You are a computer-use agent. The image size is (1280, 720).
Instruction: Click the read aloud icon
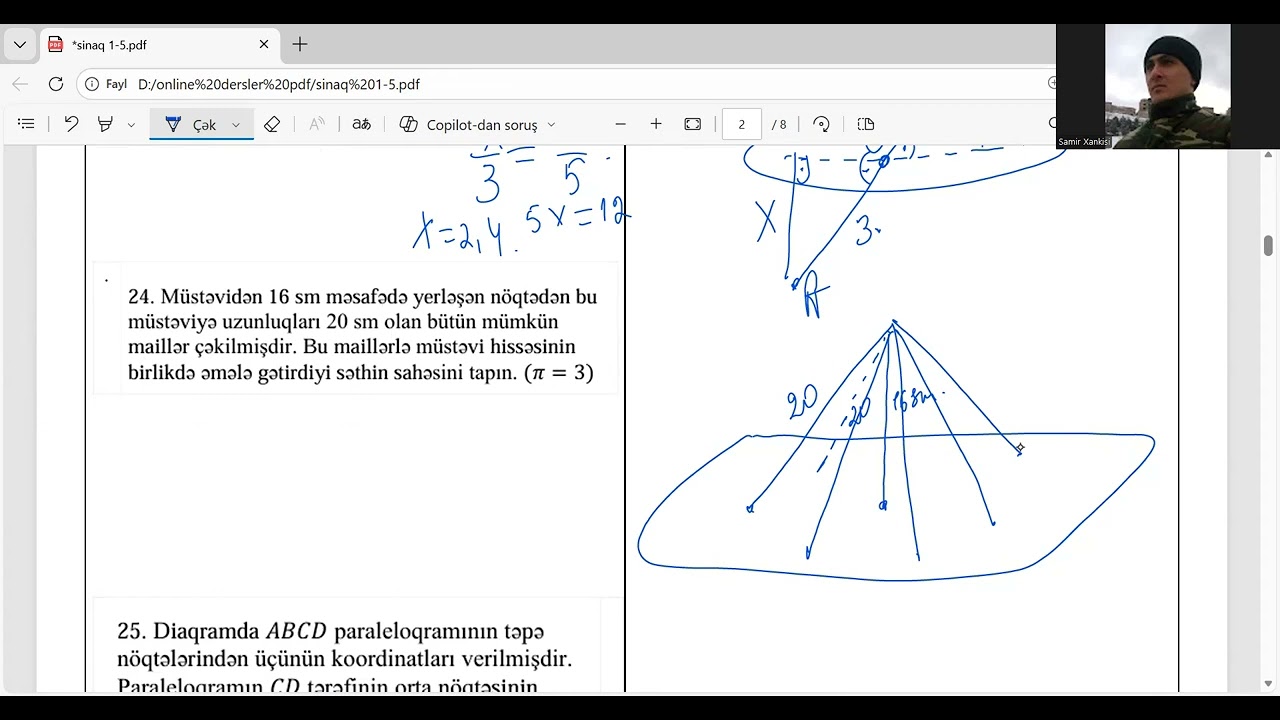tap(317, 124)
